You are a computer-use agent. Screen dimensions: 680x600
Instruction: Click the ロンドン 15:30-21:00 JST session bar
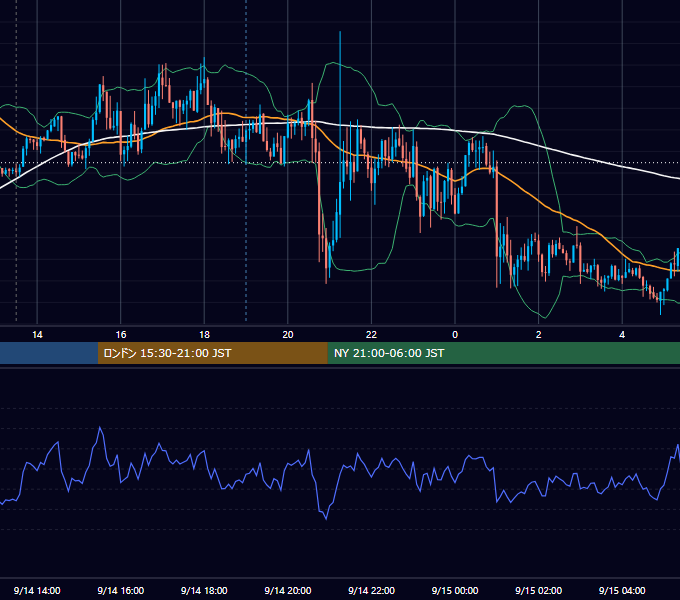212,353
